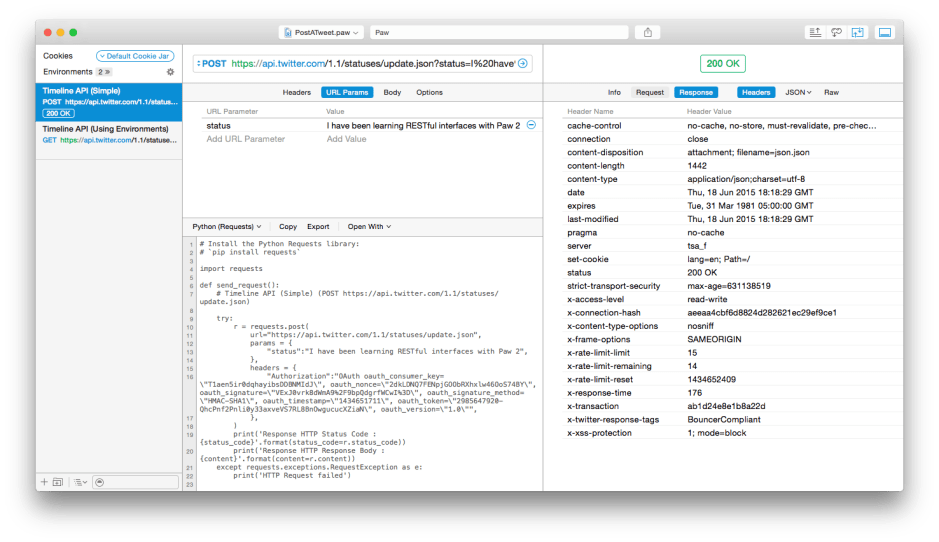Click the cloud sync toolbar icon
Image resolution: width=939 pixels, height=542 pixels.
click(836, 32)
